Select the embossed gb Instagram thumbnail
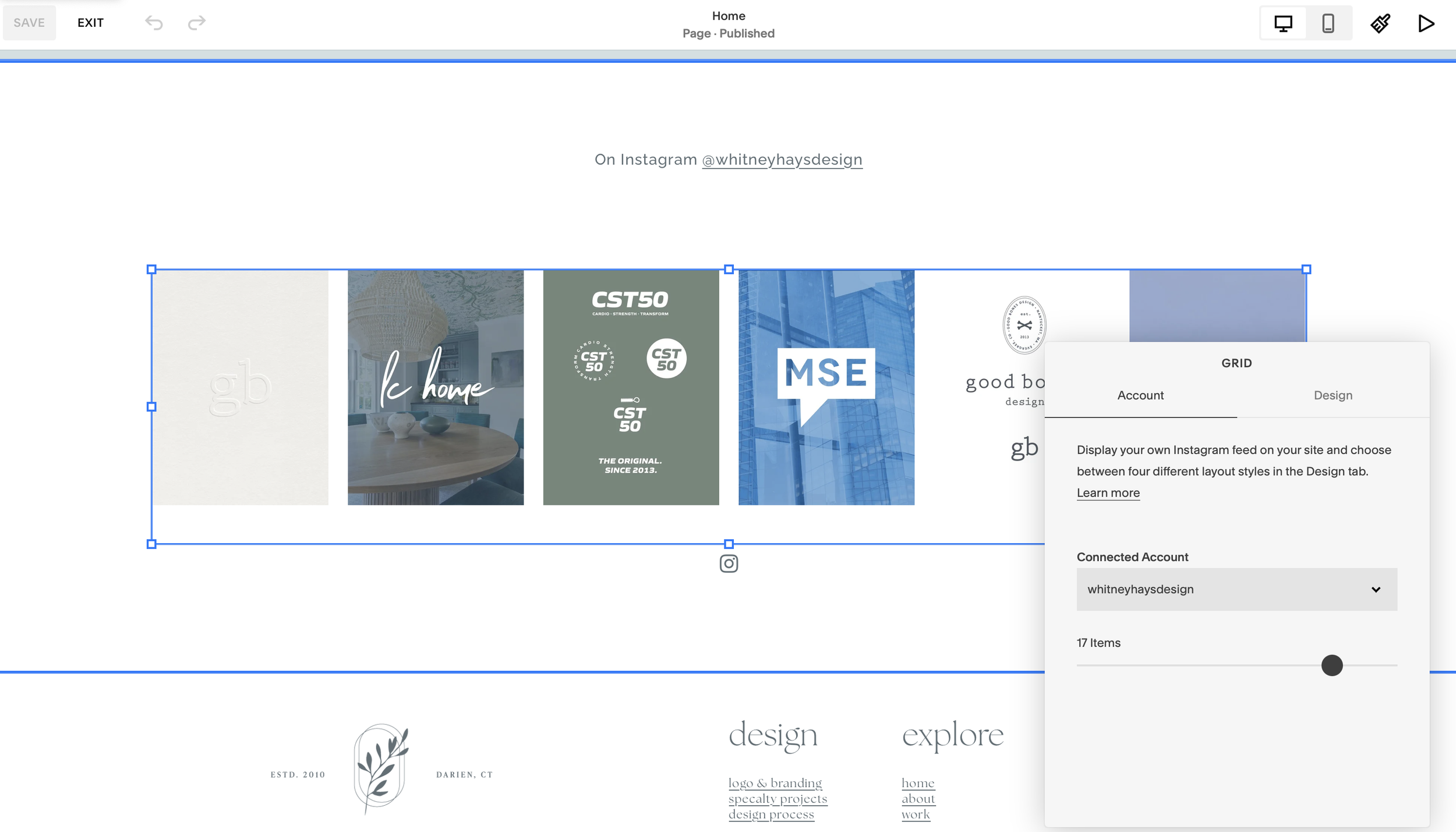The width and height of the screenshot is (1456, 832). click(x=241, y=387)
